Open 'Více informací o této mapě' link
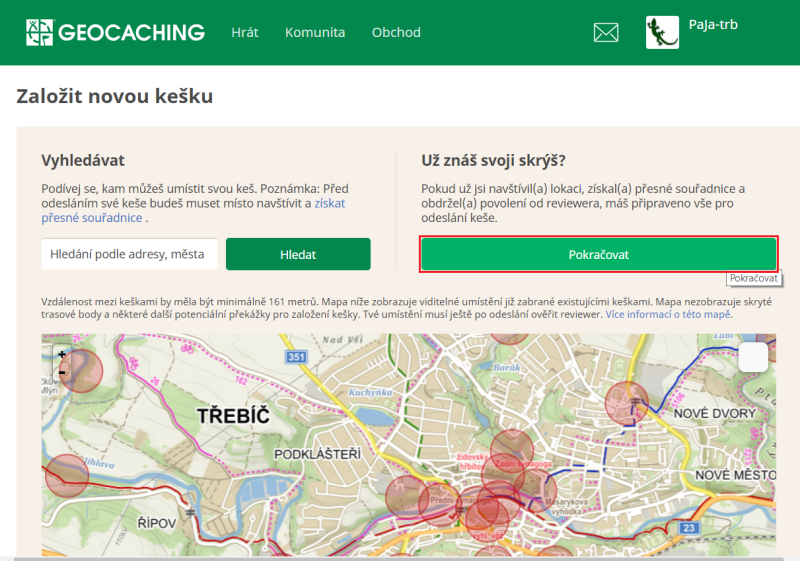 [668, 314]
